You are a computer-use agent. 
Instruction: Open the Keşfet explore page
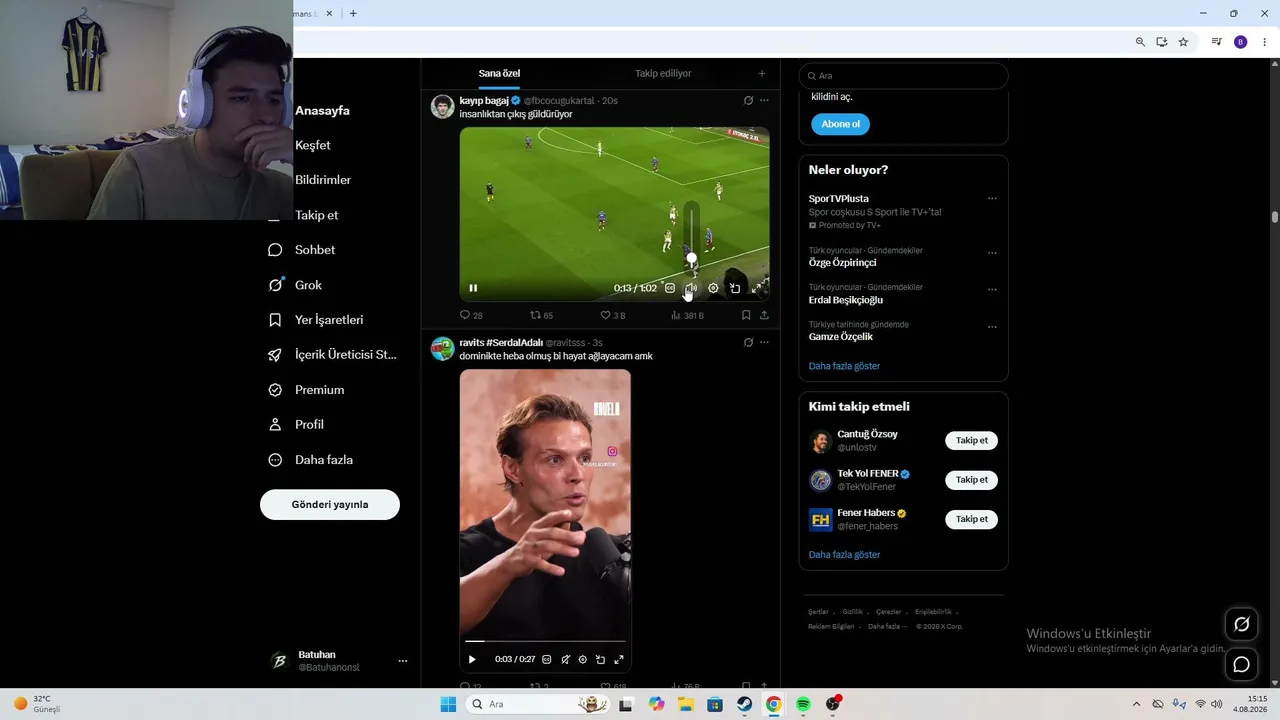tap(312, 145)
